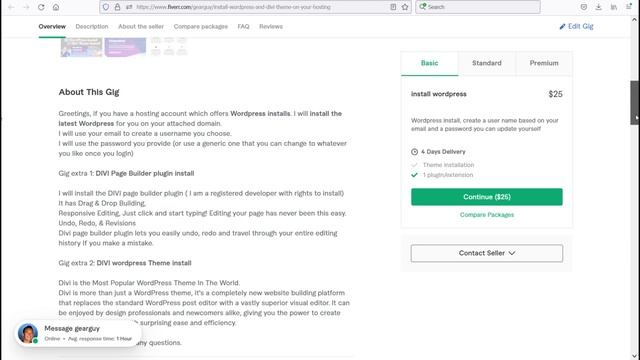This screenshot has height=360, width=640.
Task: Click the About This Gig heading
Action: click(89, 92)
